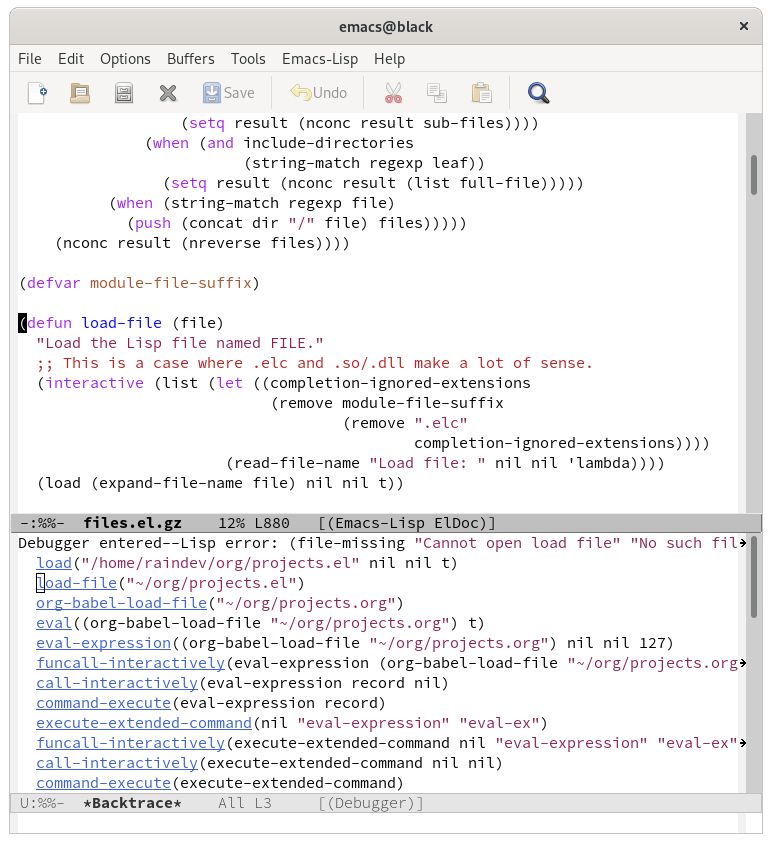Follow 'call-interactively' link with eval-expression record nil
Image resolution: width=772 pixels, height=843 pixels.
[117, 683]
